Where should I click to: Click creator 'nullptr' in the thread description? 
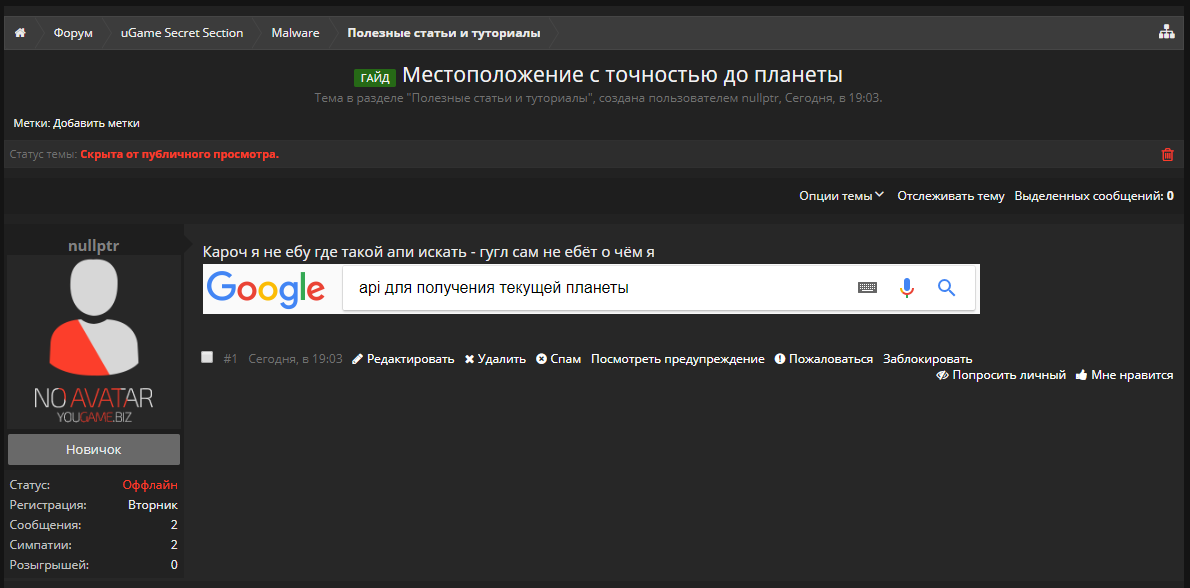click(x=761, y=98)
